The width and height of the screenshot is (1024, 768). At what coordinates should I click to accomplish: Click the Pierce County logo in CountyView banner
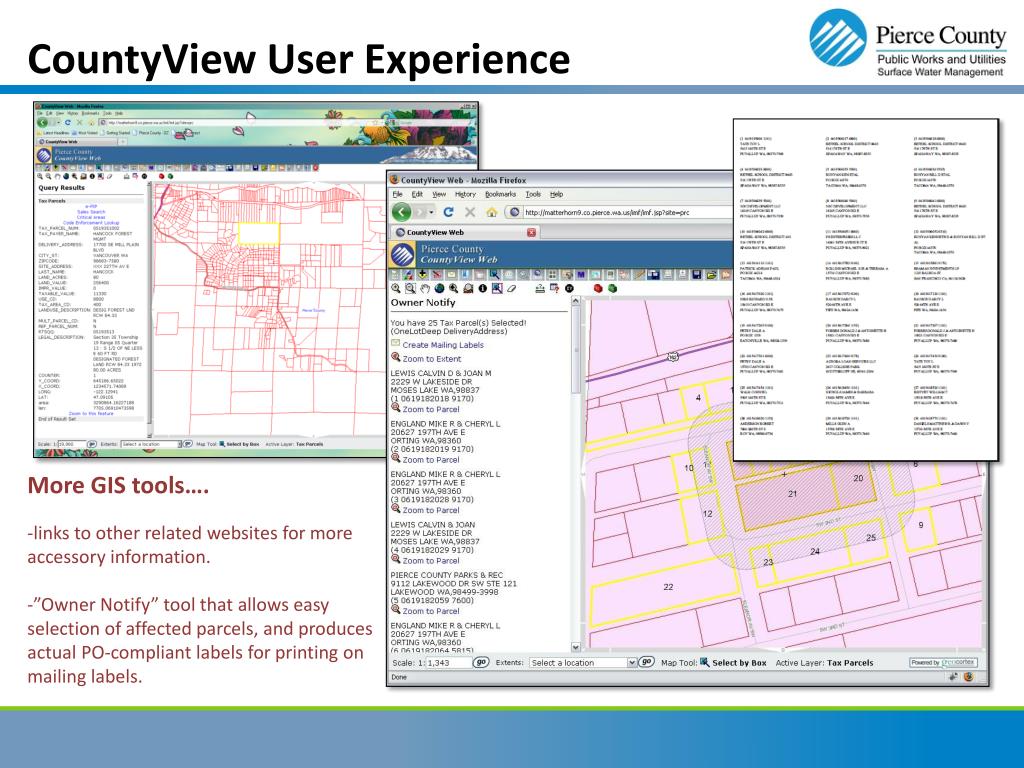tap(402, 254)
